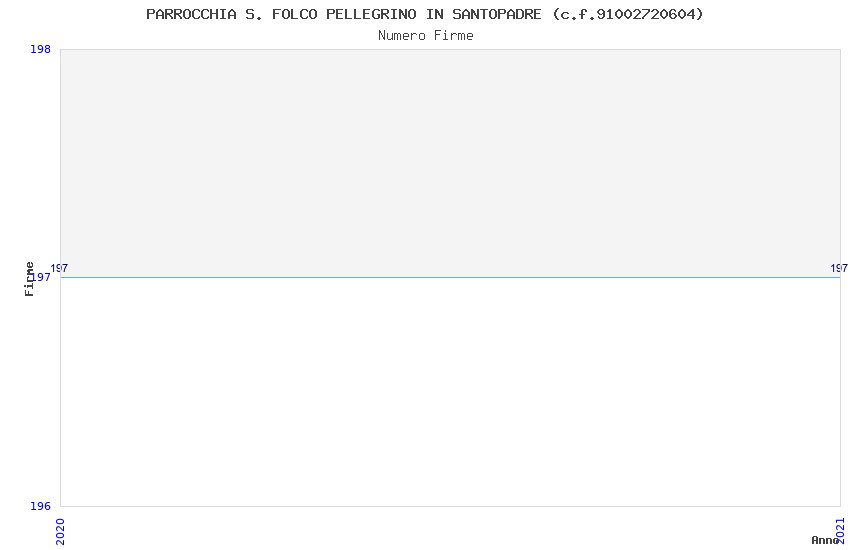Click the gray shaded area above the line
This screenshot has width=850, height=550.
[450, 163]
